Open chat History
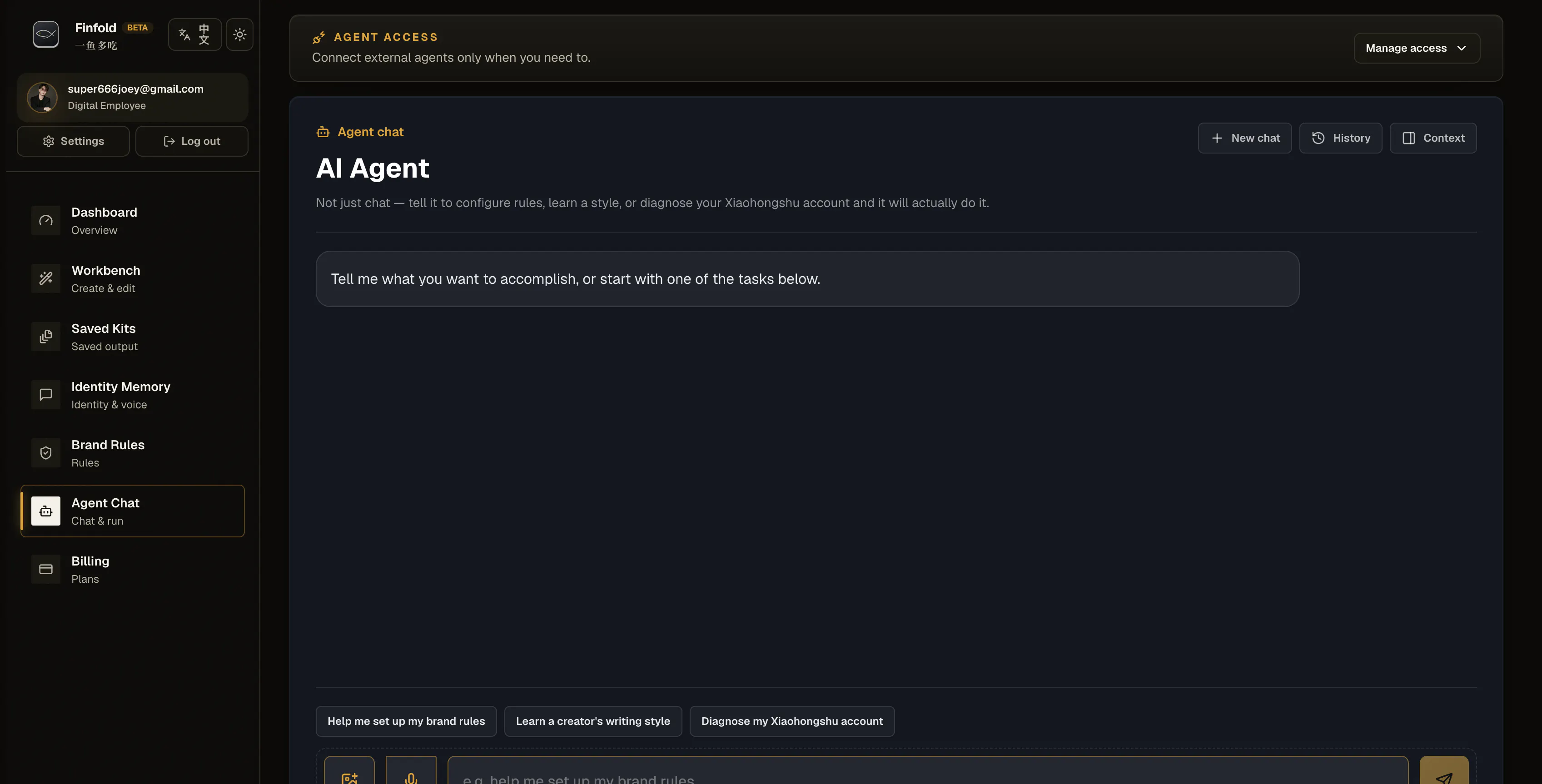This screenshot has width=1542, height=784. click(1340, 138)
